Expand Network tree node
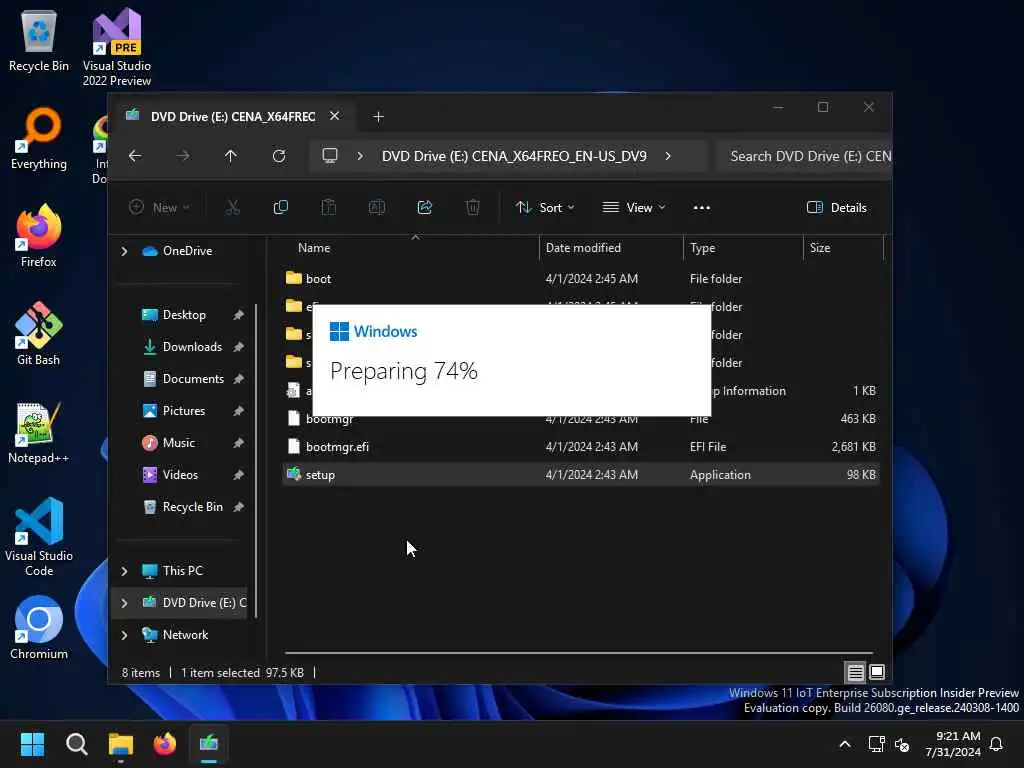Screen dimensions: 1024x768 (124, 635)
